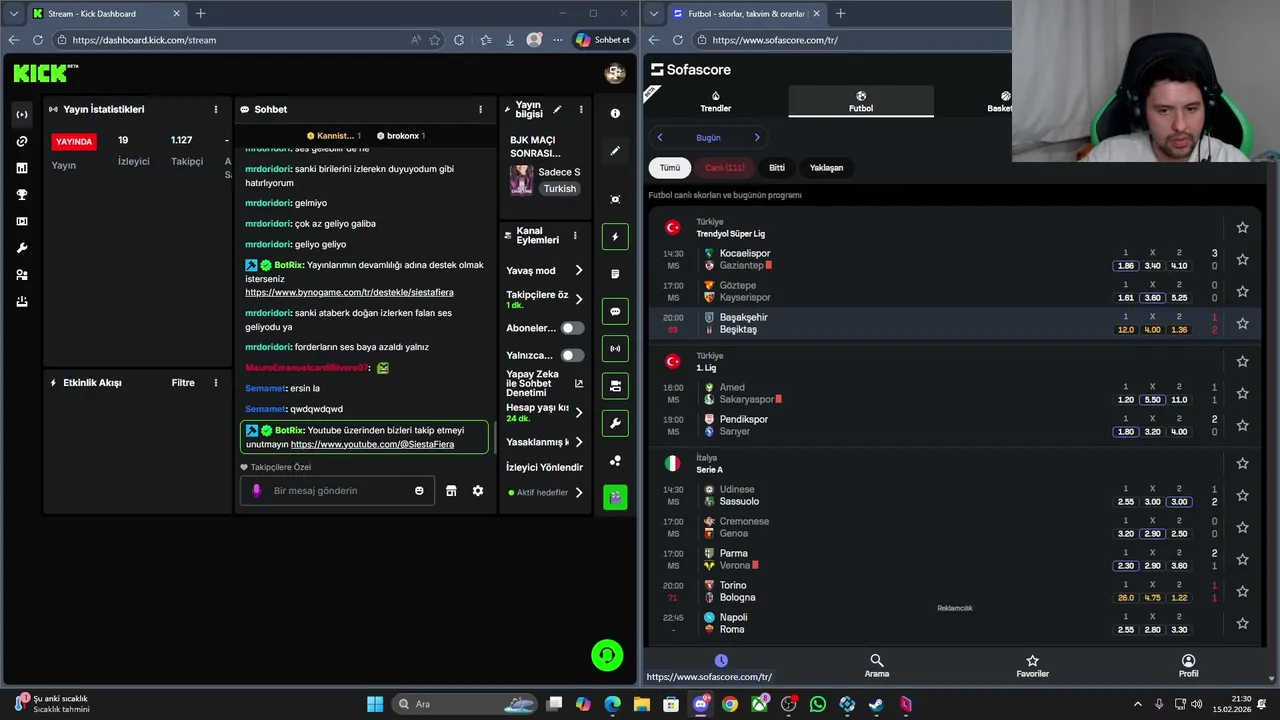Click the taskbar Ara search box
This screenshot has width=1280, height=720.
(463, 704)
